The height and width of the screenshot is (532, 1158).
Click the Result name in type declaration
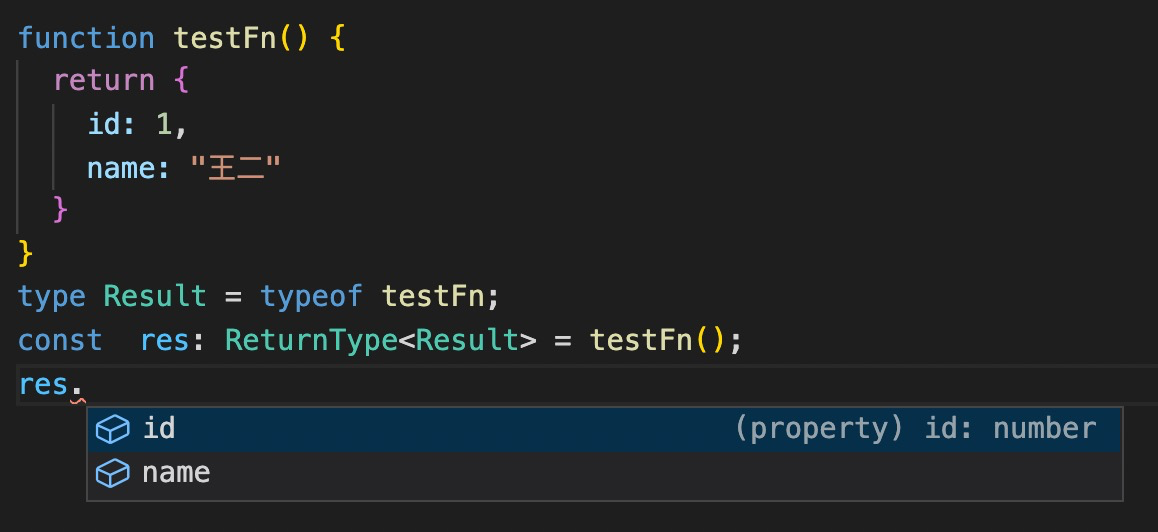pos(155,297)
